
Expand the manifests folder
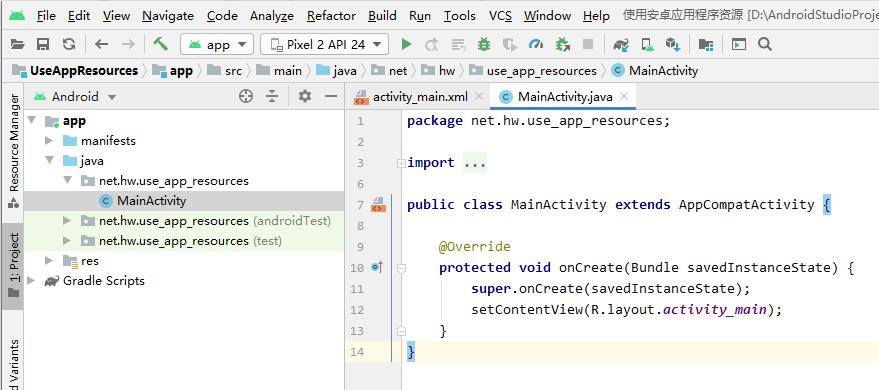[x=49, y=141]
